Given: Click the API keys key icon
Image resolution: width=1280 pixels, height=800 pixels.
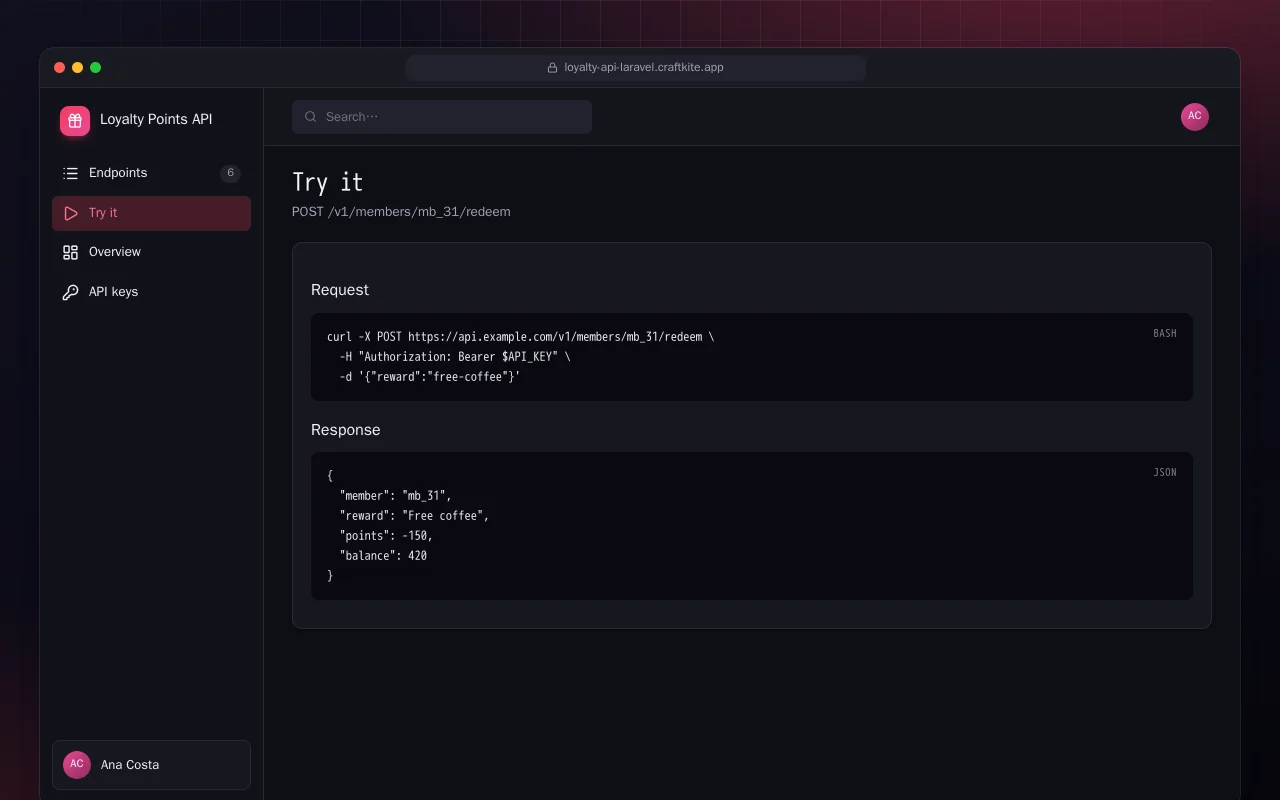Looking at the screenshot, I should tap(70, 292).
